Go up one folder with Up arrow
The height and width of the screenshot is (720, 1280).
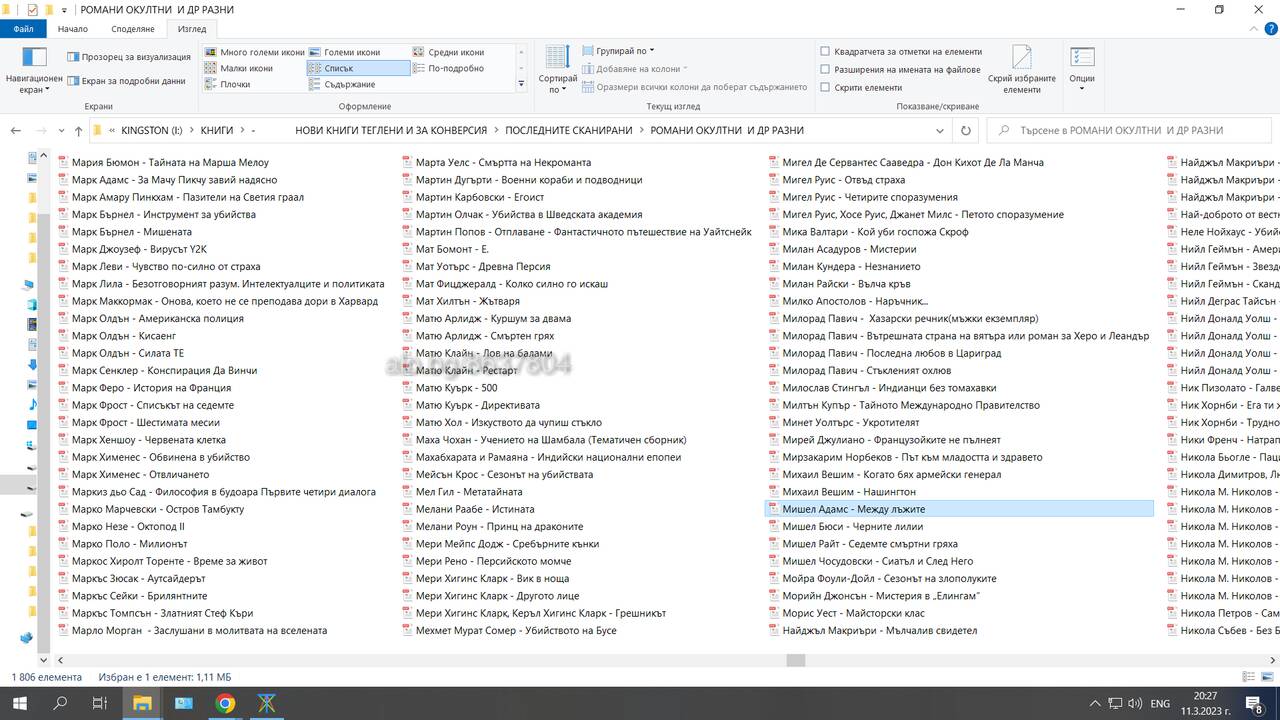(x=78, y=131)
